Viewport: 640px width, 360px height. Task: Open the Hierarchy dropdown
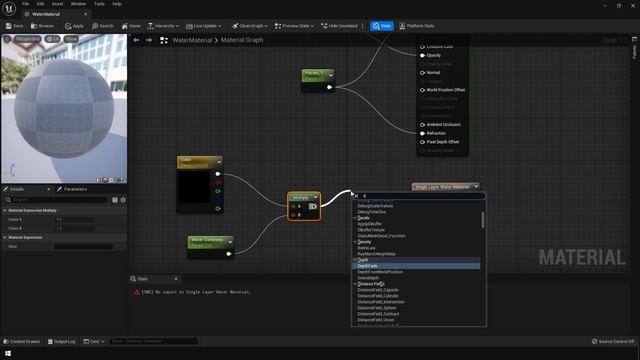(163, 26)
